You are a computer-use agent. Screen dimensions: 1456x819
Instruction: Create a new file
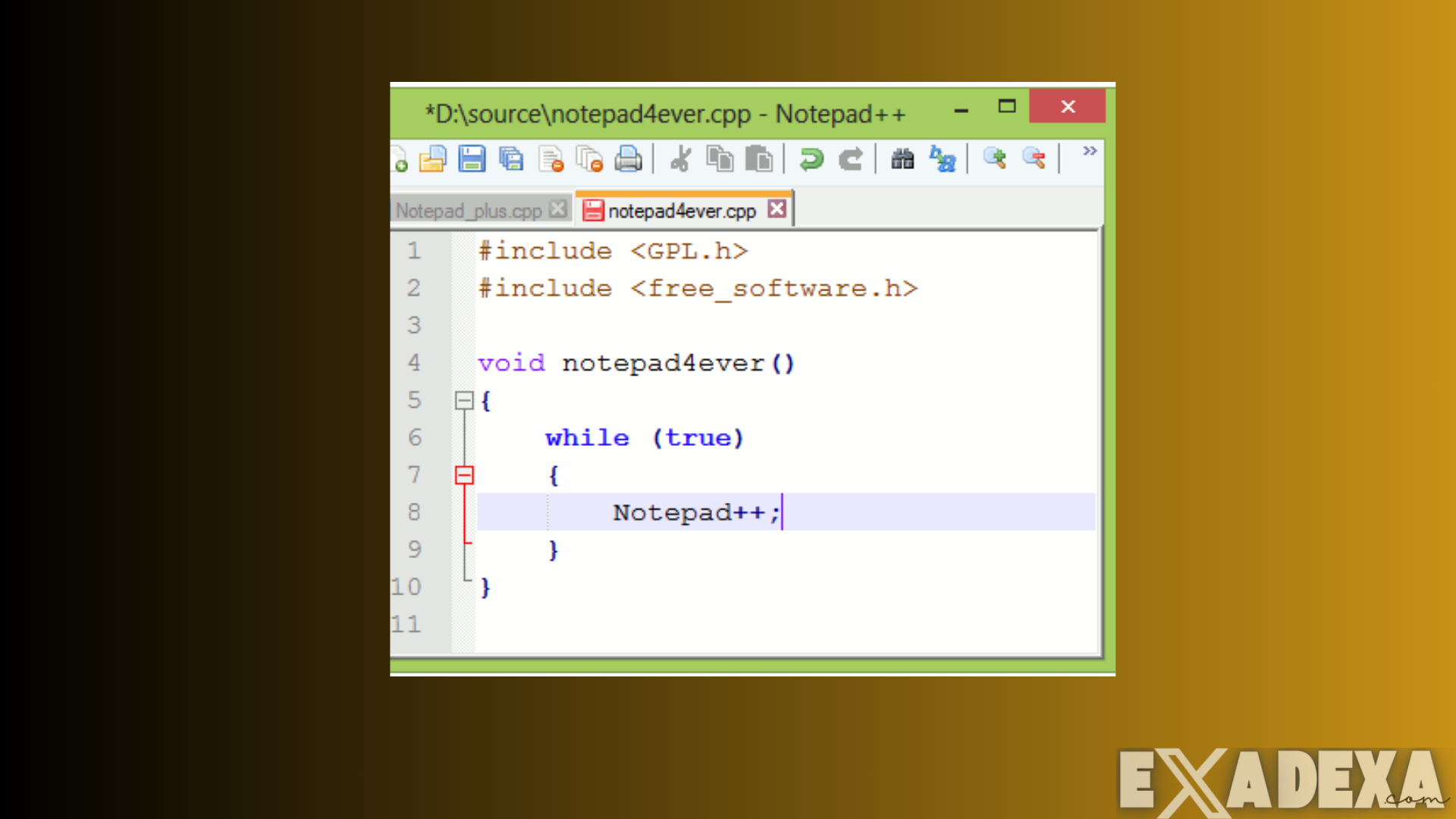[x=399, y=159]
